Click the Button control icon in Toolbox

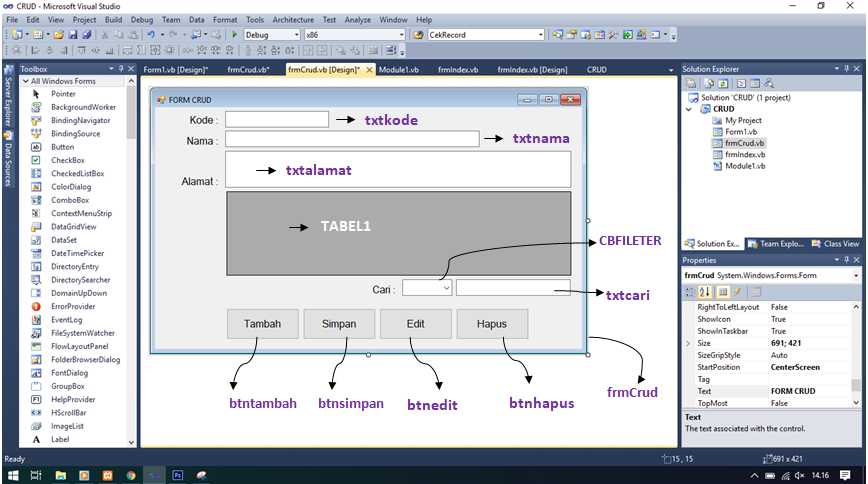tap(36, 147)
